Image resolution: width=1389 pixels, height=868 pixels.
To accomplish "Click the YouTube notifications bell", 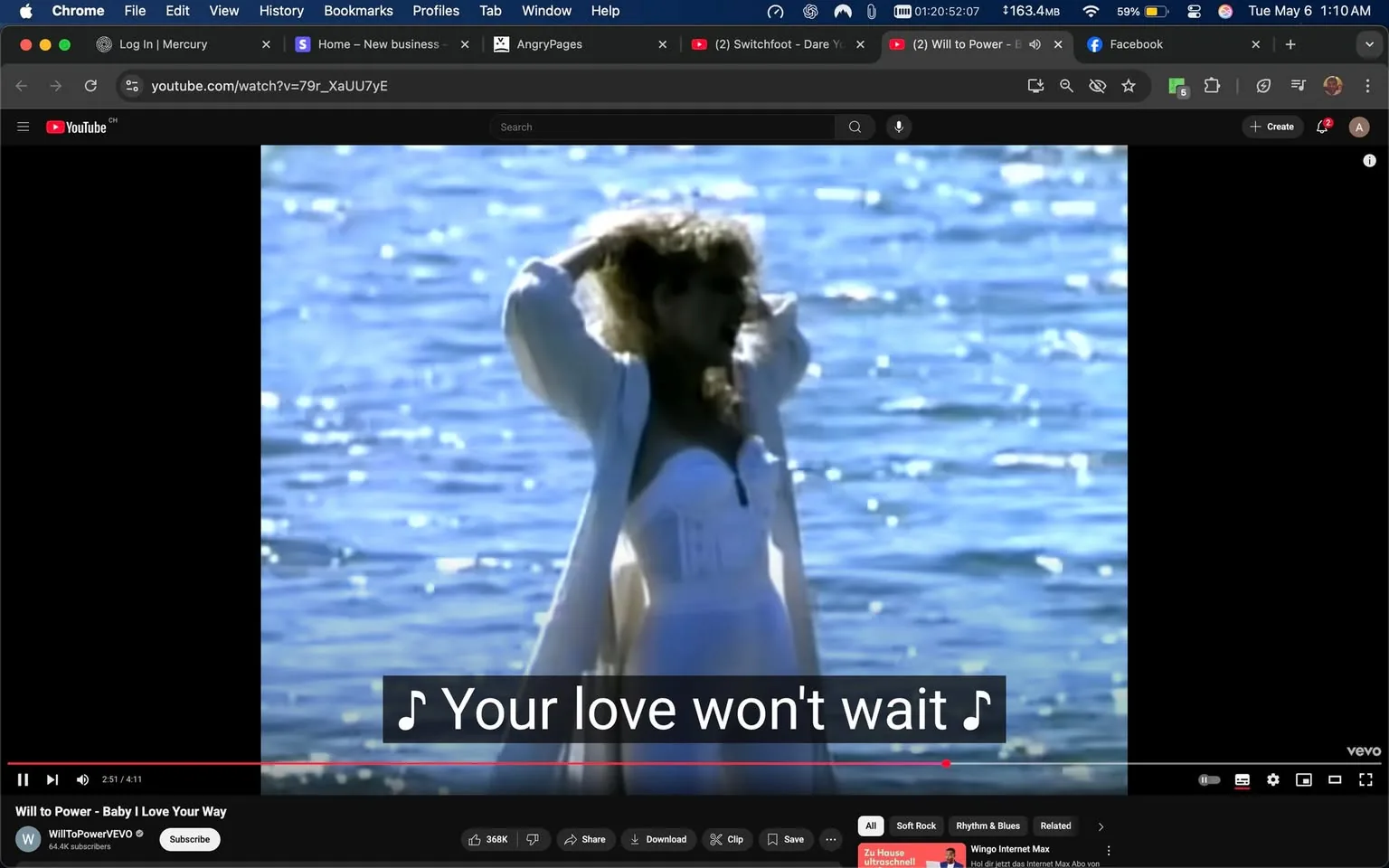I will (x=1321, y=127).
